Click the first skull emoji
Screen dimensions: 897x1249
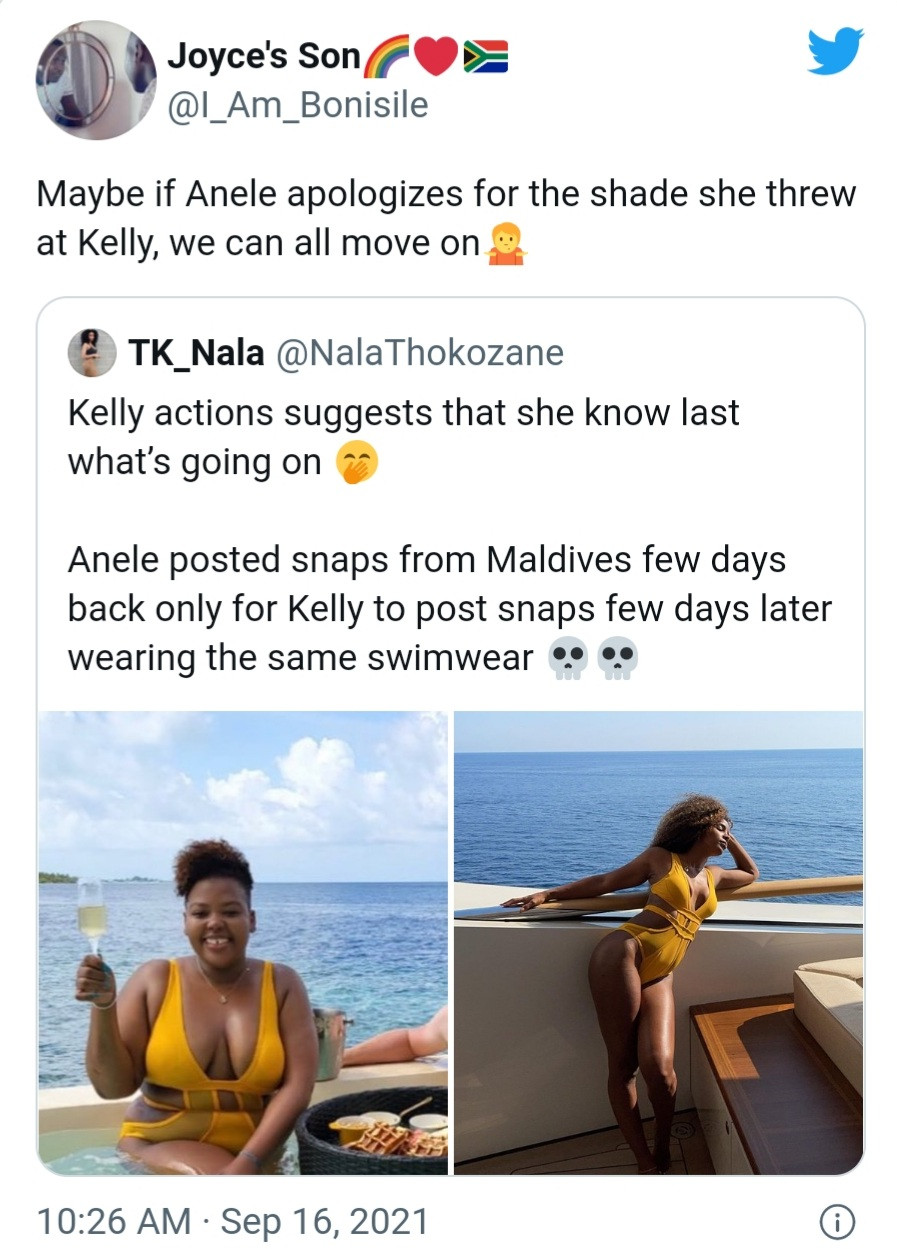click(x=569, y=659)
